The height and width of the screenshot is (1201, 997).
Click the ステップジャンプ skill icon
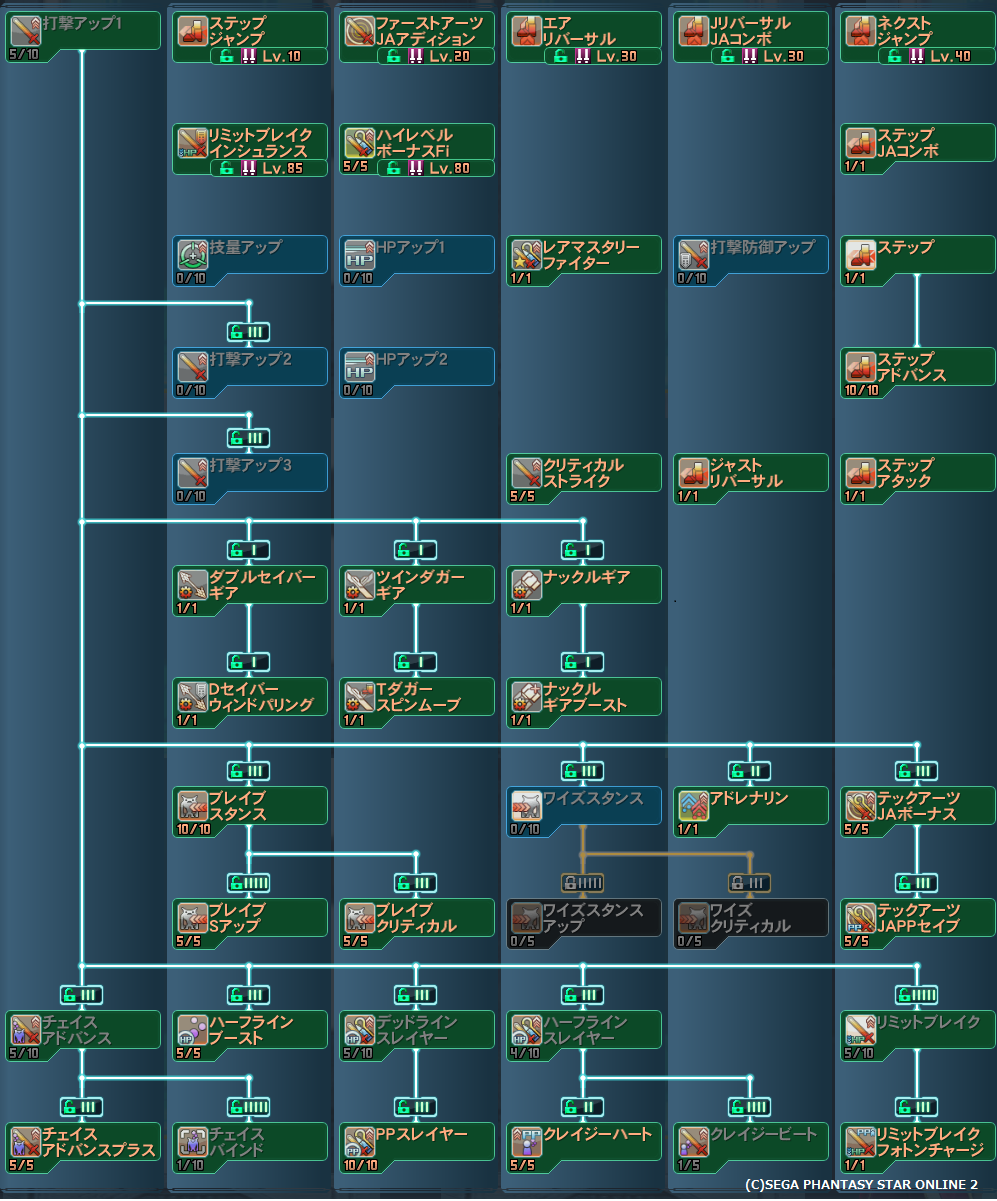[x=192, y=31]
